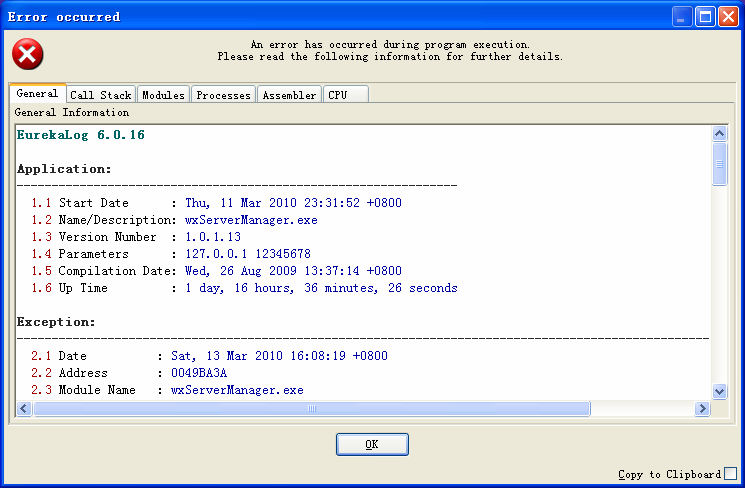Click the 'Copy to Clipboard' label text
This screenshot has width=745, height=488.
[x=670, y=474]
